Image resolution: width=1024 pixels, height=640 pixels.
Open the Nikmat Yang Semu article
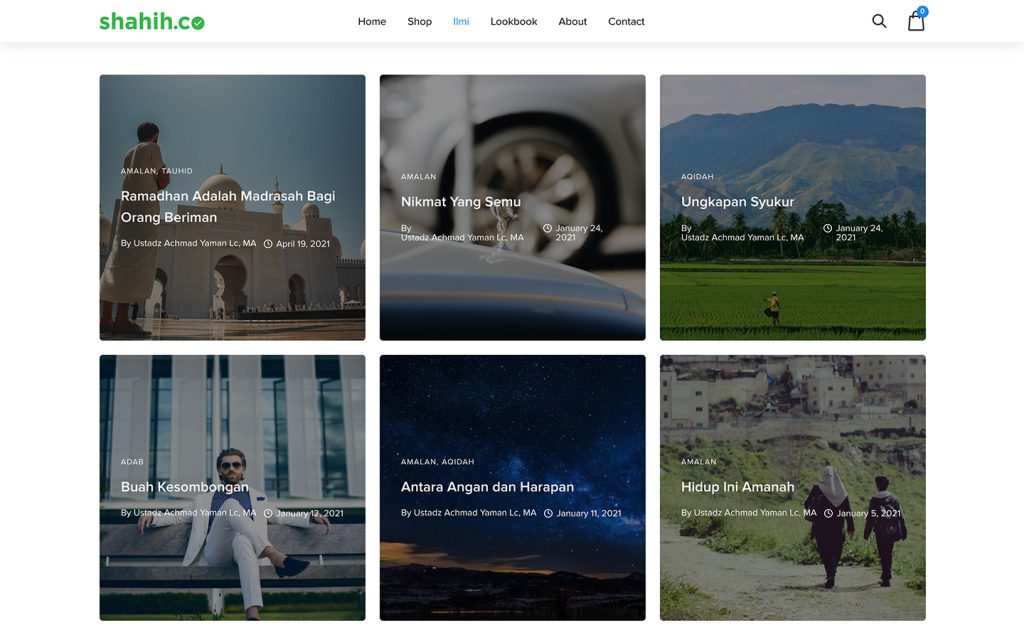coord(461,201)
